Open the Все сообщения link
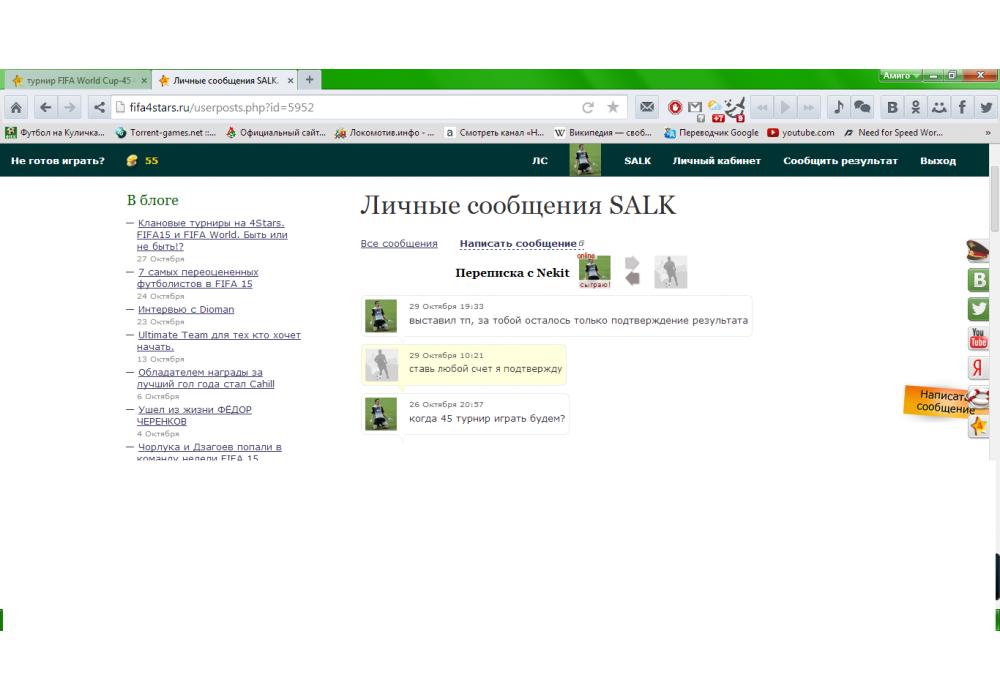 click(x=399, y=244)
